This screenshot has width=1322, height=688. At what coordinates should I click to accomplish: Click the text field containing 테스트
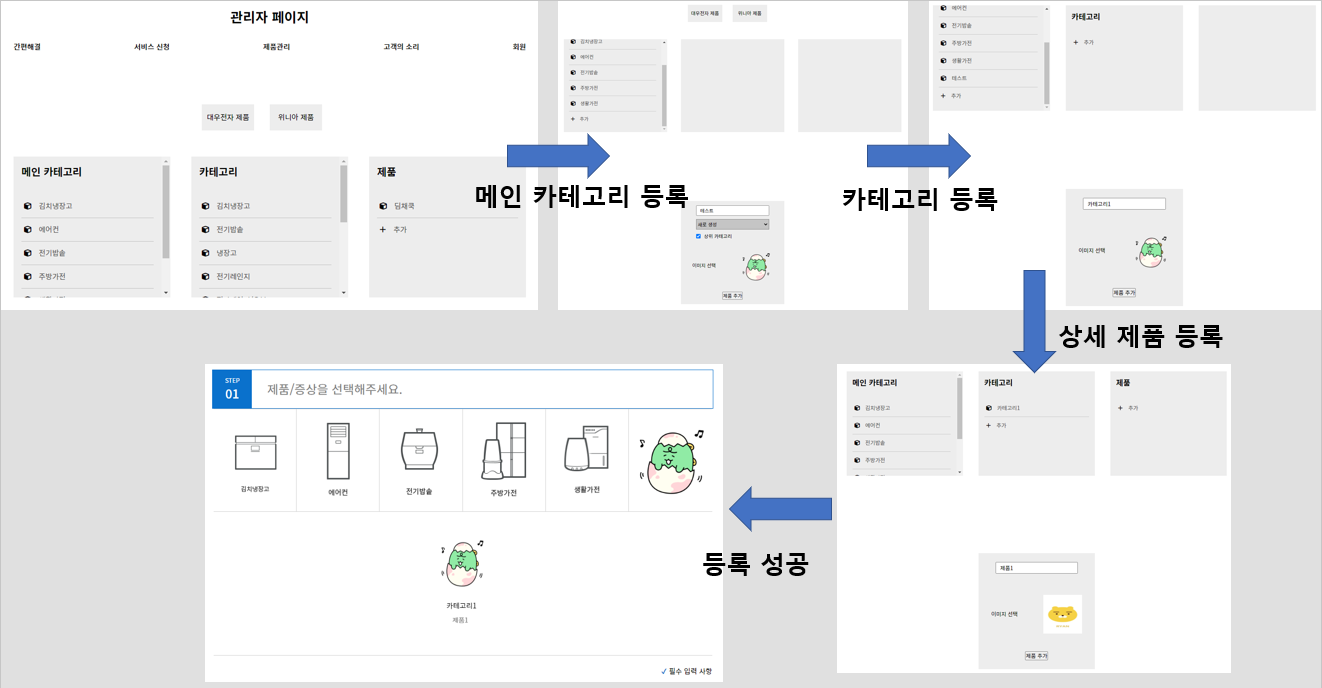click(733, 211)
